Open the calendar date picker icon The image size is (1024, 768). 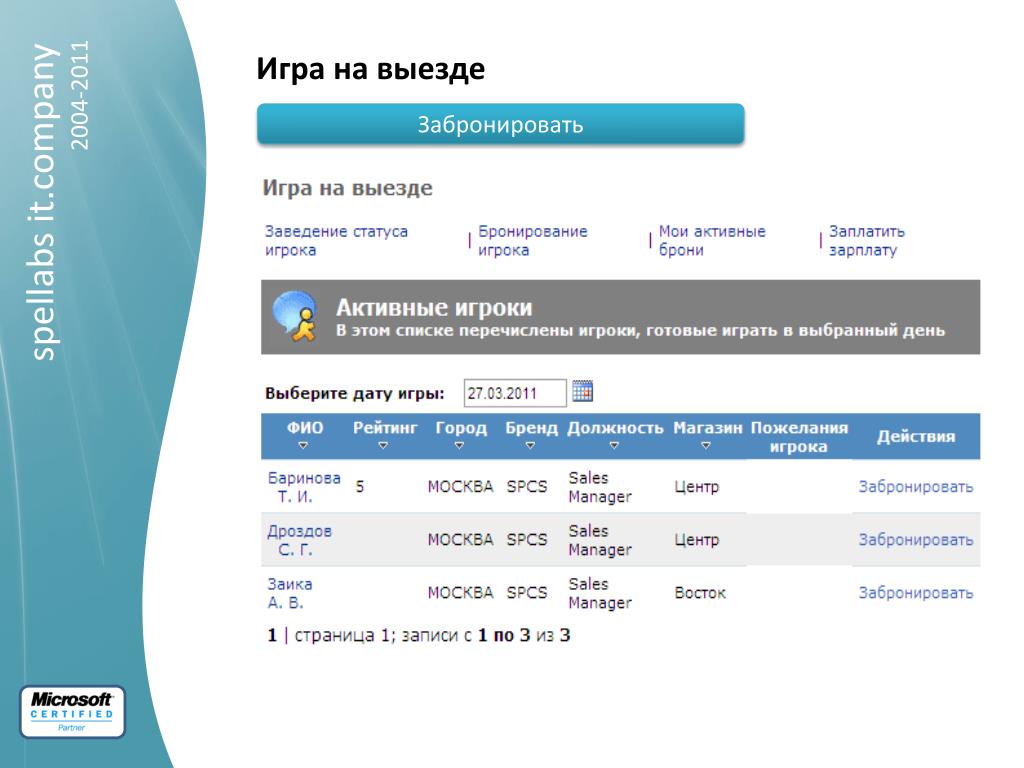[582, 391]
